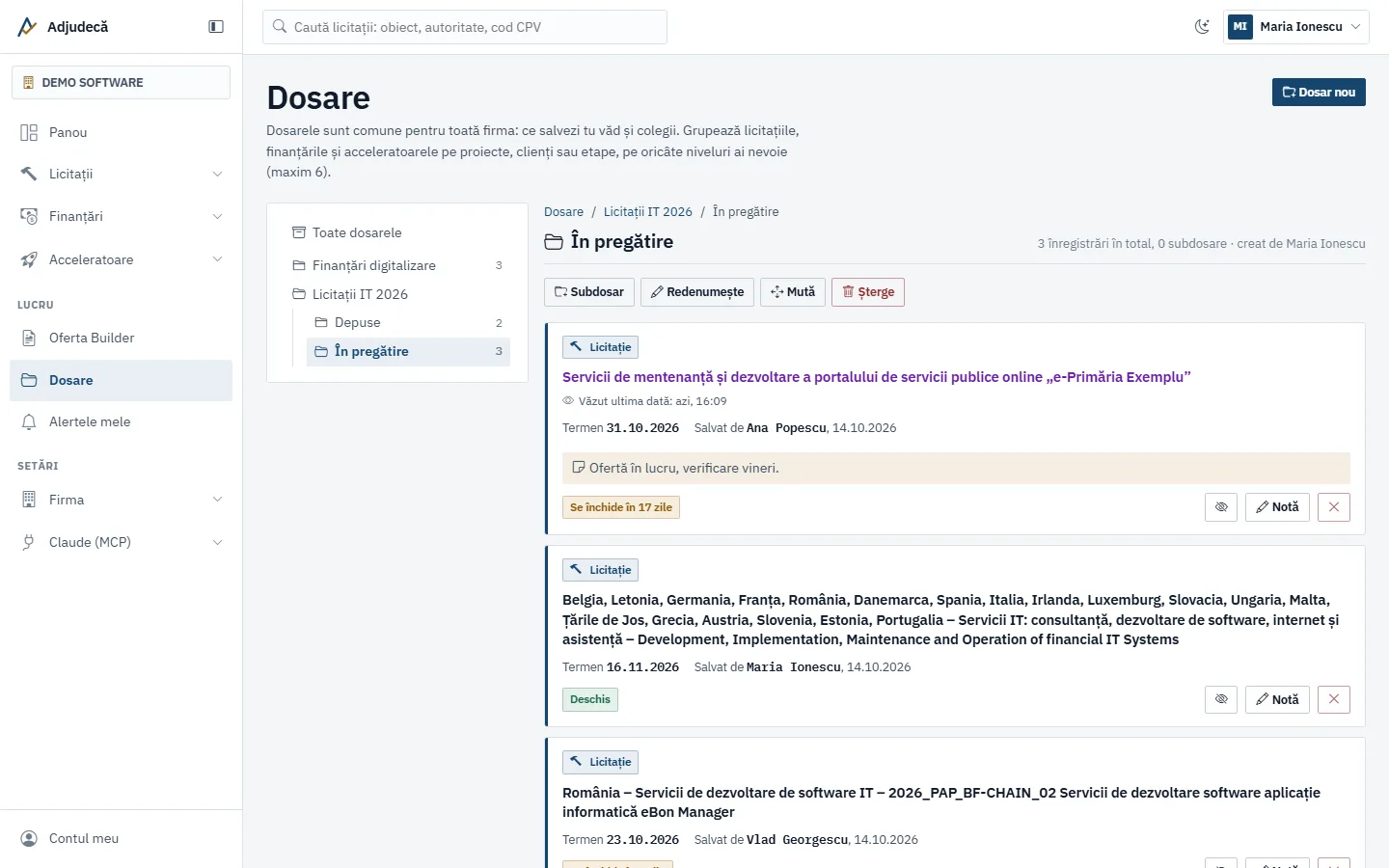1389x868 pixels.
Task: Open Maria Ionescu user dropdown
Action: pos(1295,27)
